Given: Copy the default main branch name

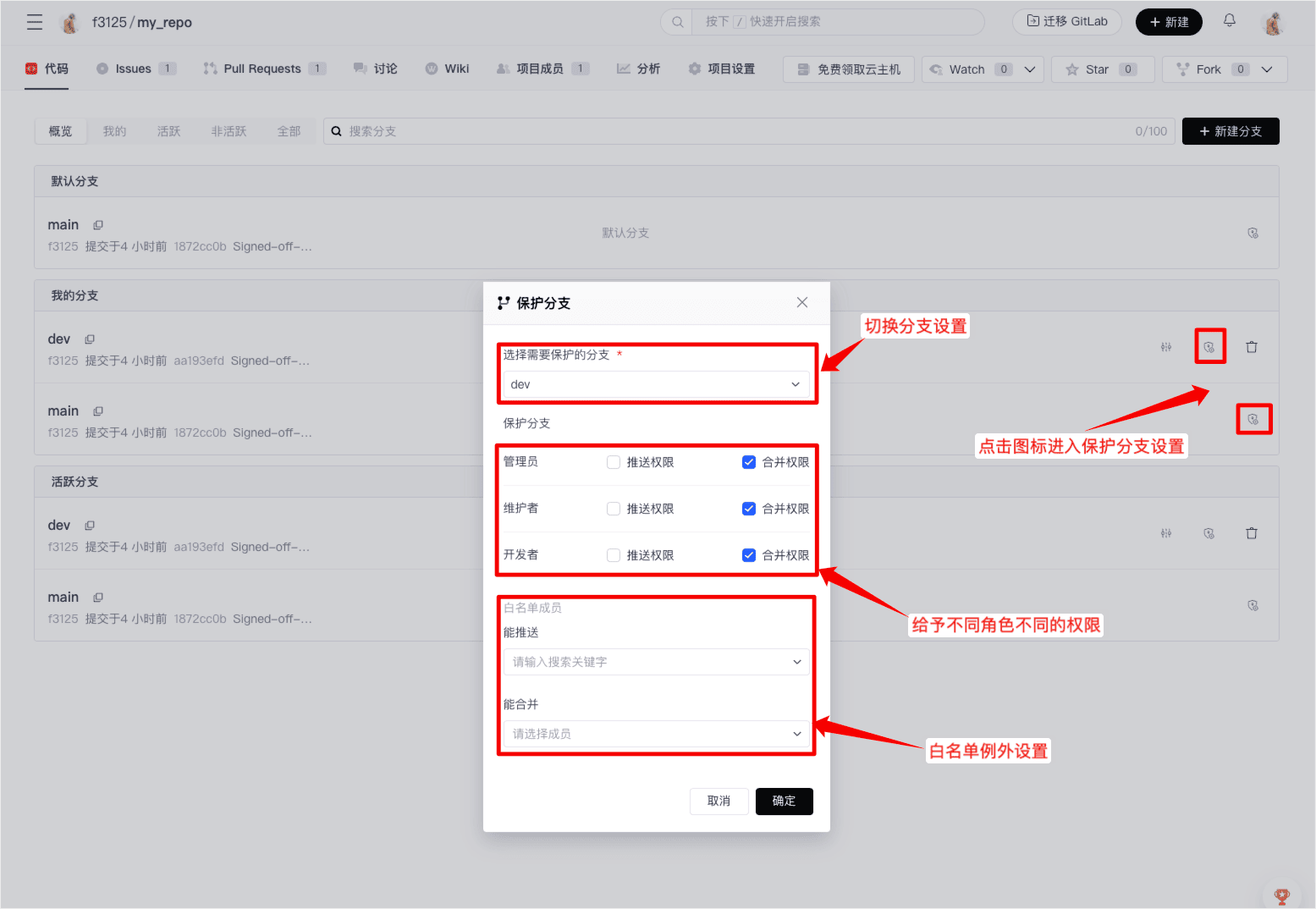Looking at the screenshot, I should click(98, 225).
